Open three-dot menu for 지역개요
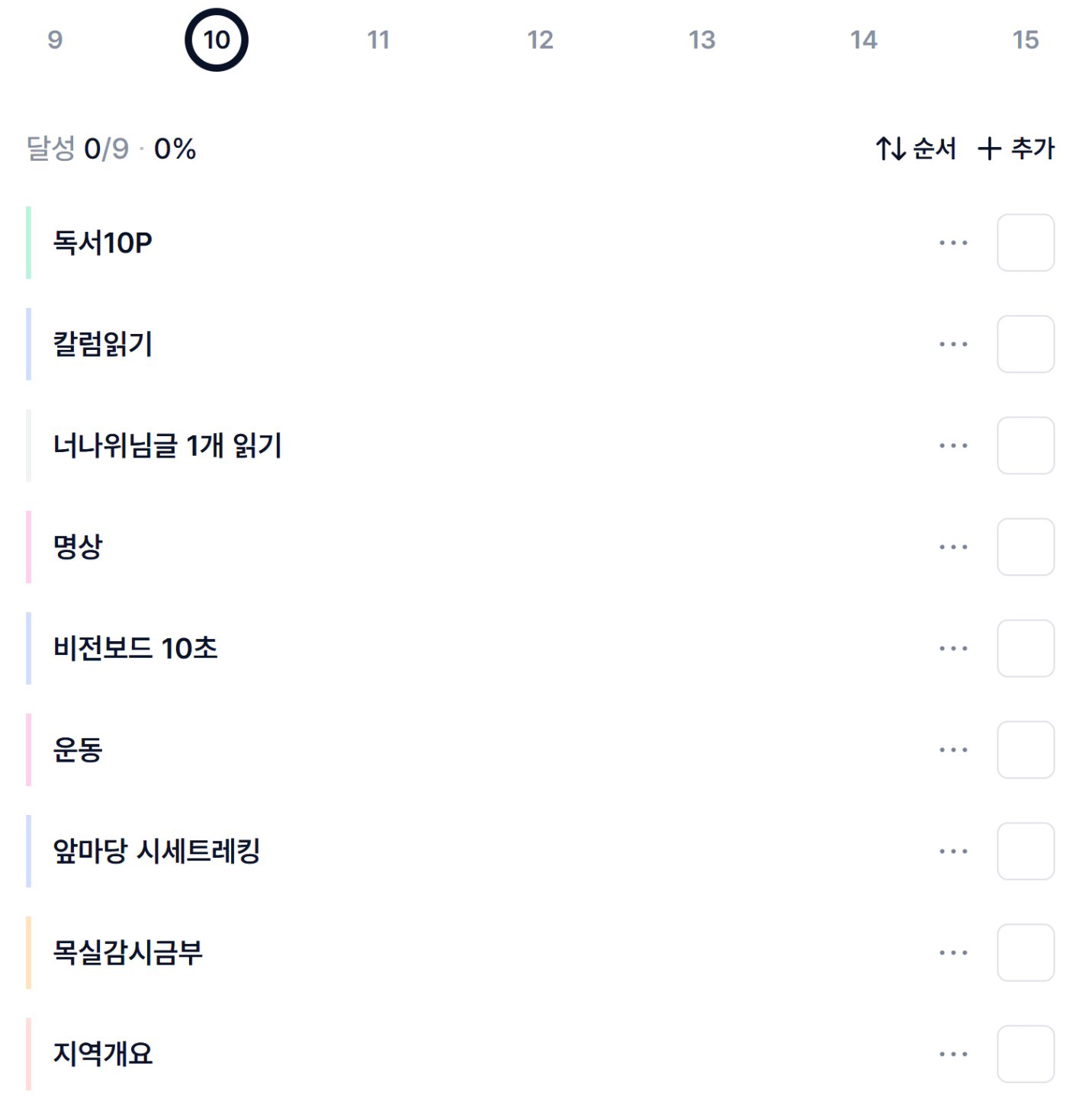The height and width of the screenshot is (1120, 1076). 953,1054
